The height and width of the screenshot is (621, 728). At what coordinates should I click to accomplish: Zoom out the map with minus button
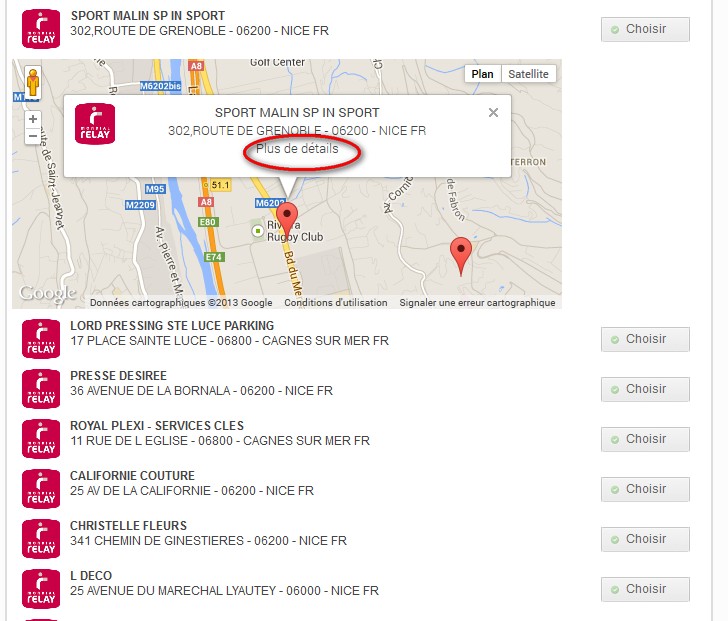[x=32, y=136]
